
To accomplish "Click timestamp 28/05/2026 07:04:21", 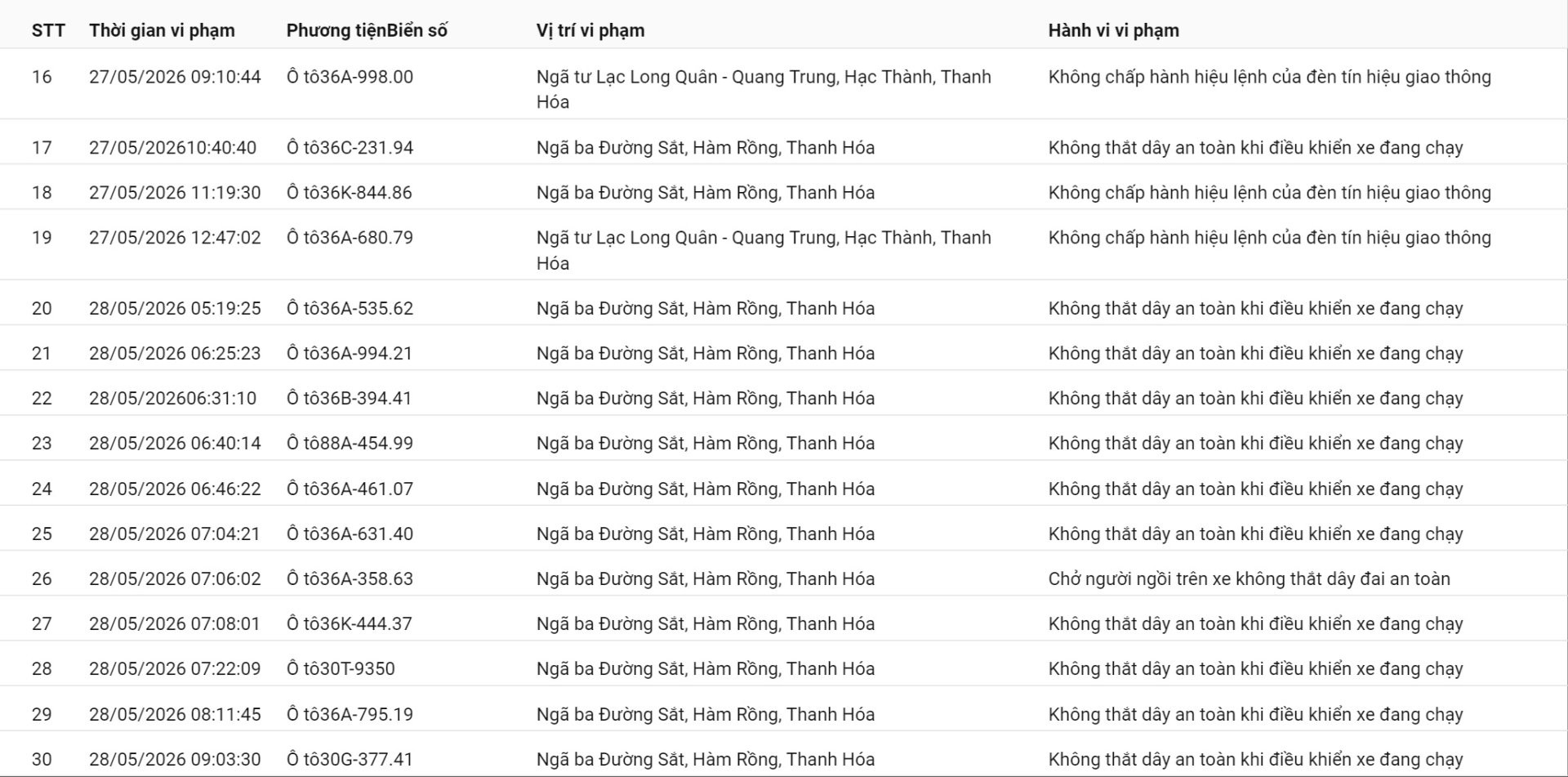I will click(x=175, y=534).
